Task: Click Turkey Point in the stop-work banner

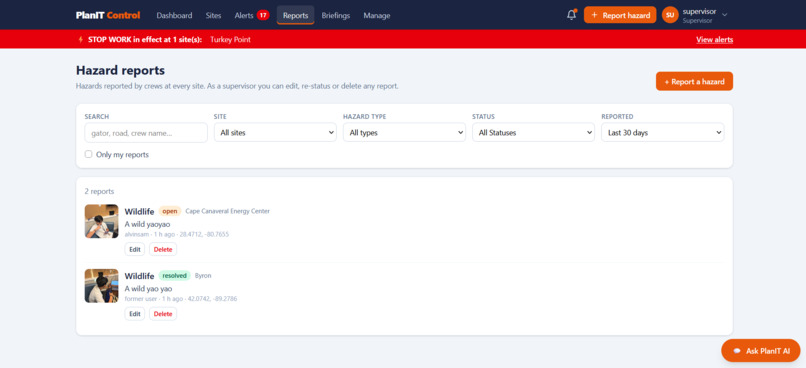Action: (x=230, y=40)
